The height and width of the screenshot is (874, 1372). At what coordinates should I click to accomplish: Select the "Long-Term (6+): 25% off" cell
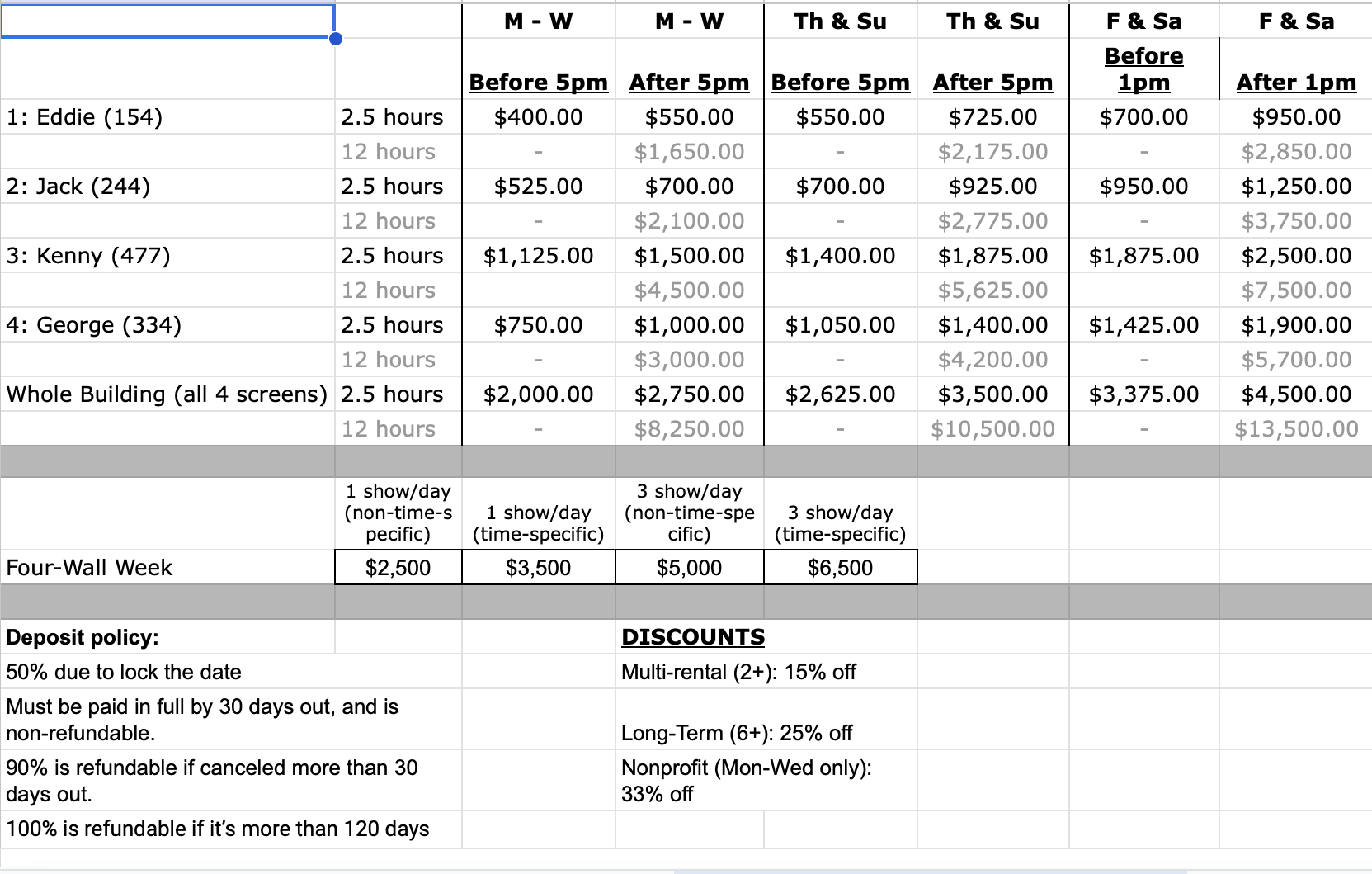point(736,733)
